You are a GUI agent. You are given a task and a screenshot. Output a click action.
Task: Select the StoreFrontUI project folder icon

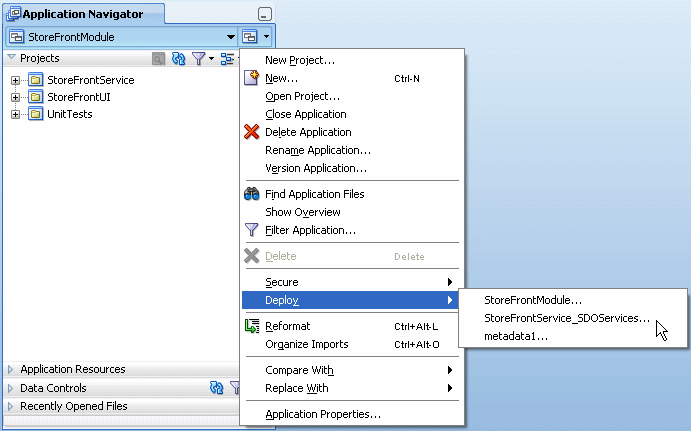coord(36,97)
